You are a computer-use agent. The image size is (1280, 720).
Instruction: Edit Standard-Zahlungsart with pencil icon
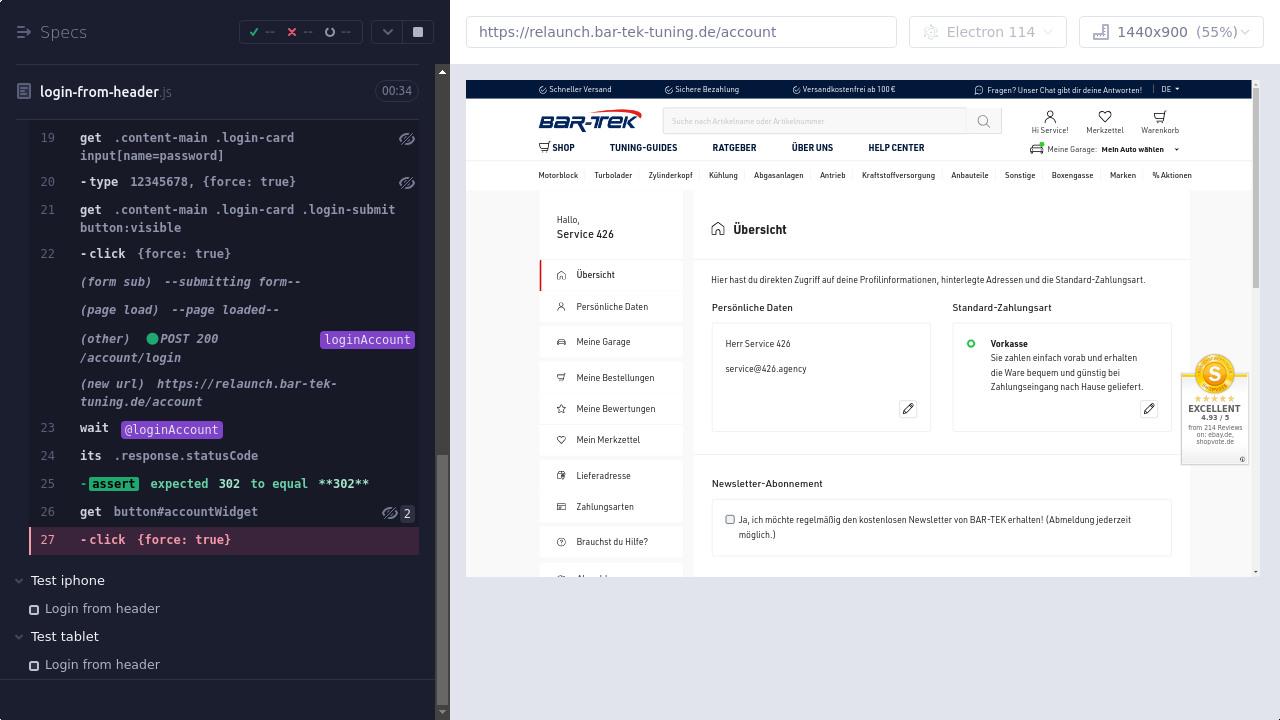(1149, 408)
